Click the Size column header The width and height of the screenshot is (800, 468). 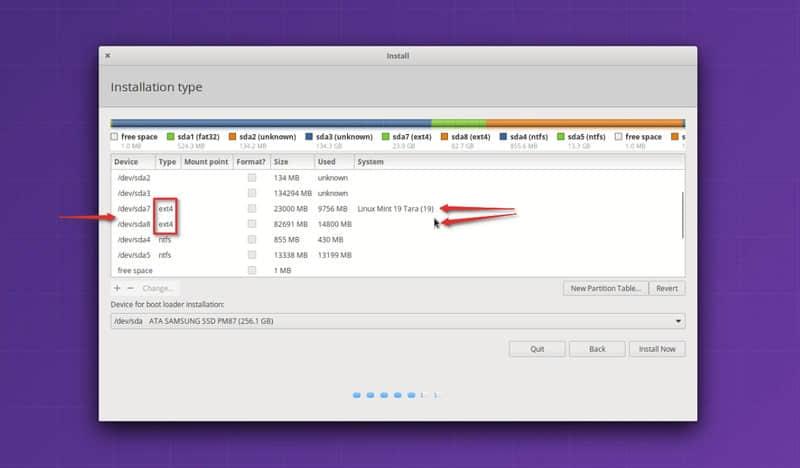point(292,162)
